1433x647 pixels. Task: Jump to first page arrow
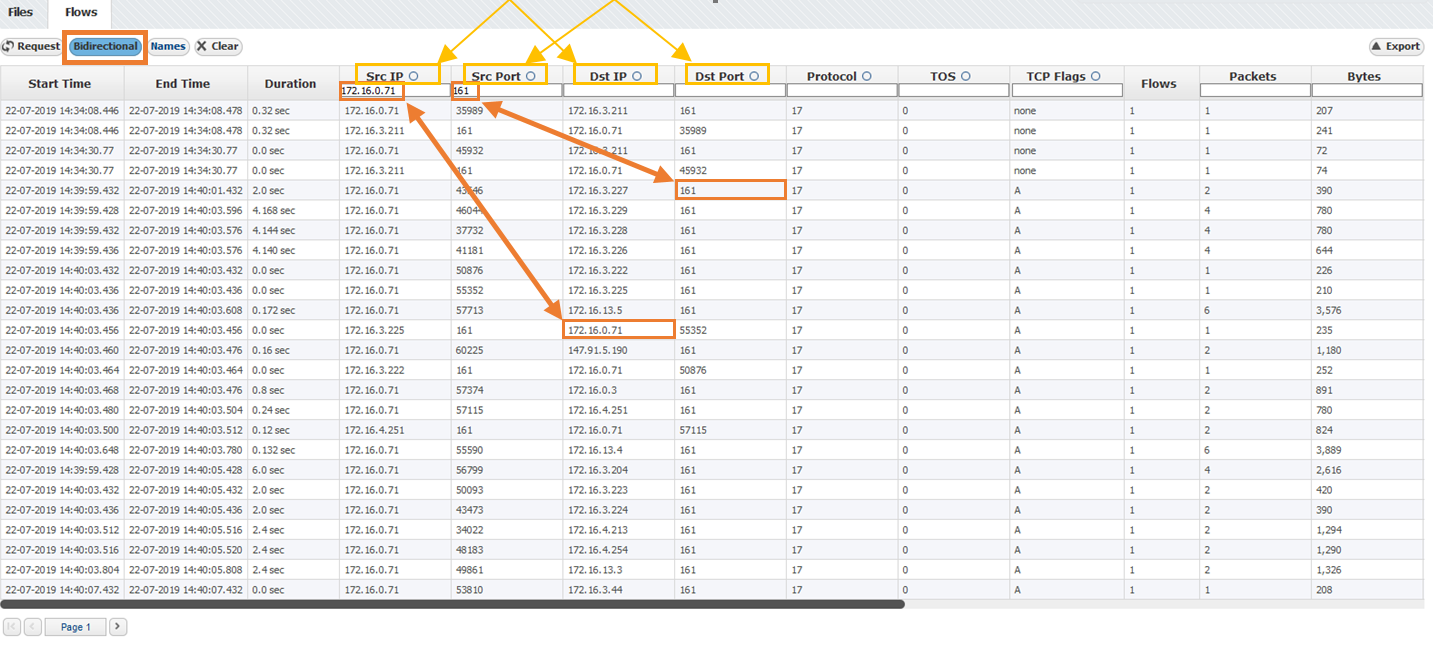click(12, 627)
